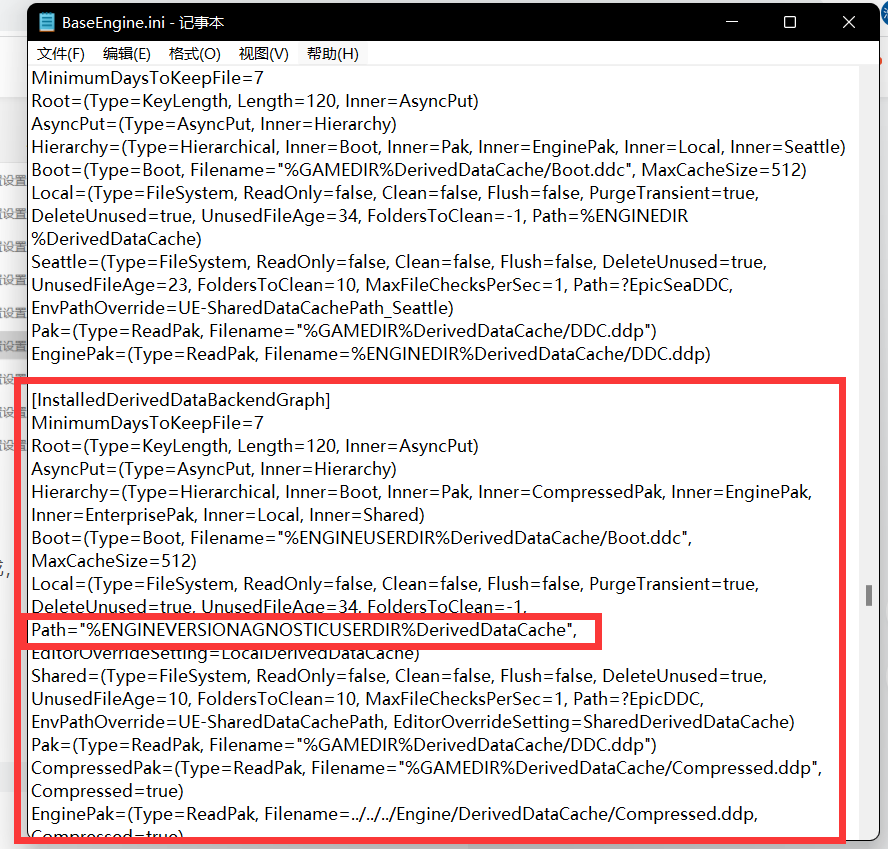
Task: Click the vertical scrollbar thumb
Action: [869, 596]
